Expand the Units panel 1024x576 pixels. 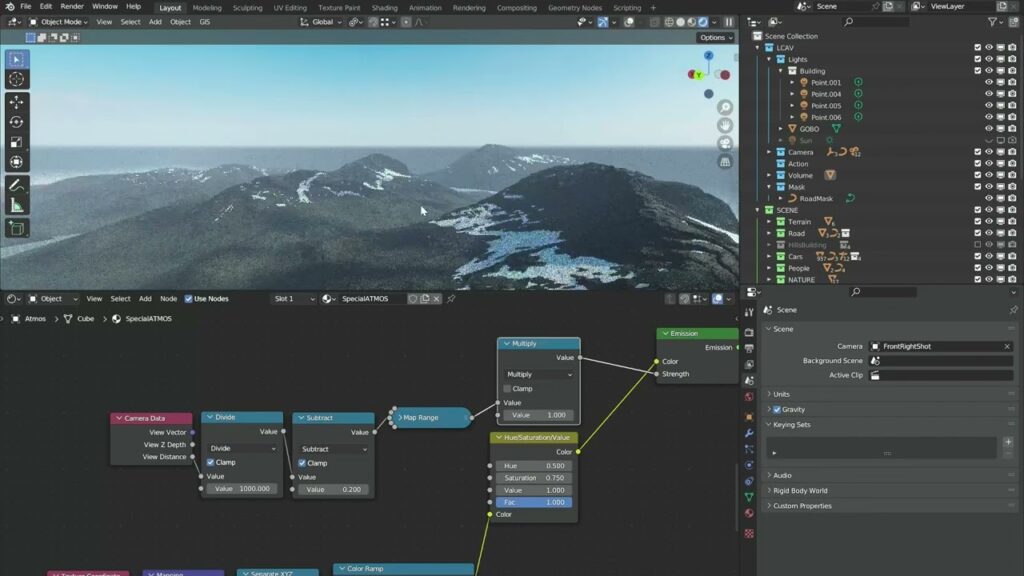point(781,394)
